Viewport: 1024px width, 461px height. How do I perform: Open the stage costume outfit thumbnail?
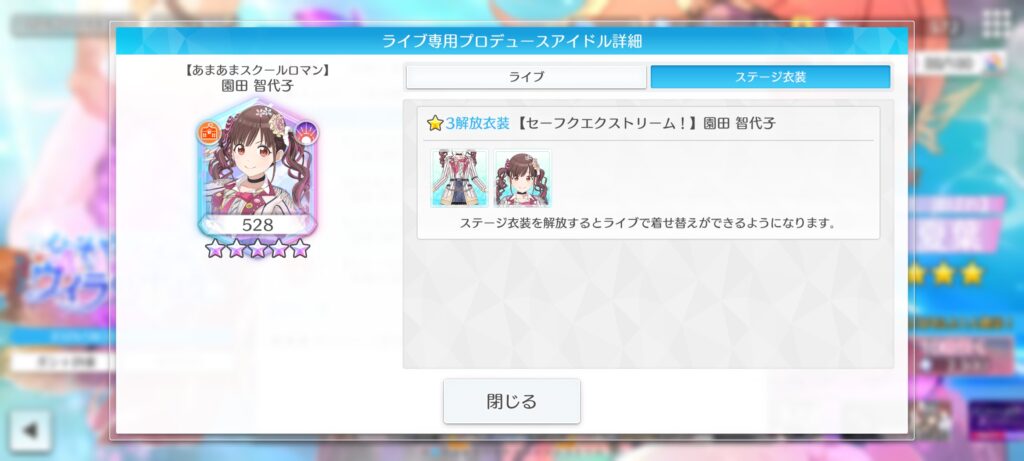pos(459,178)
